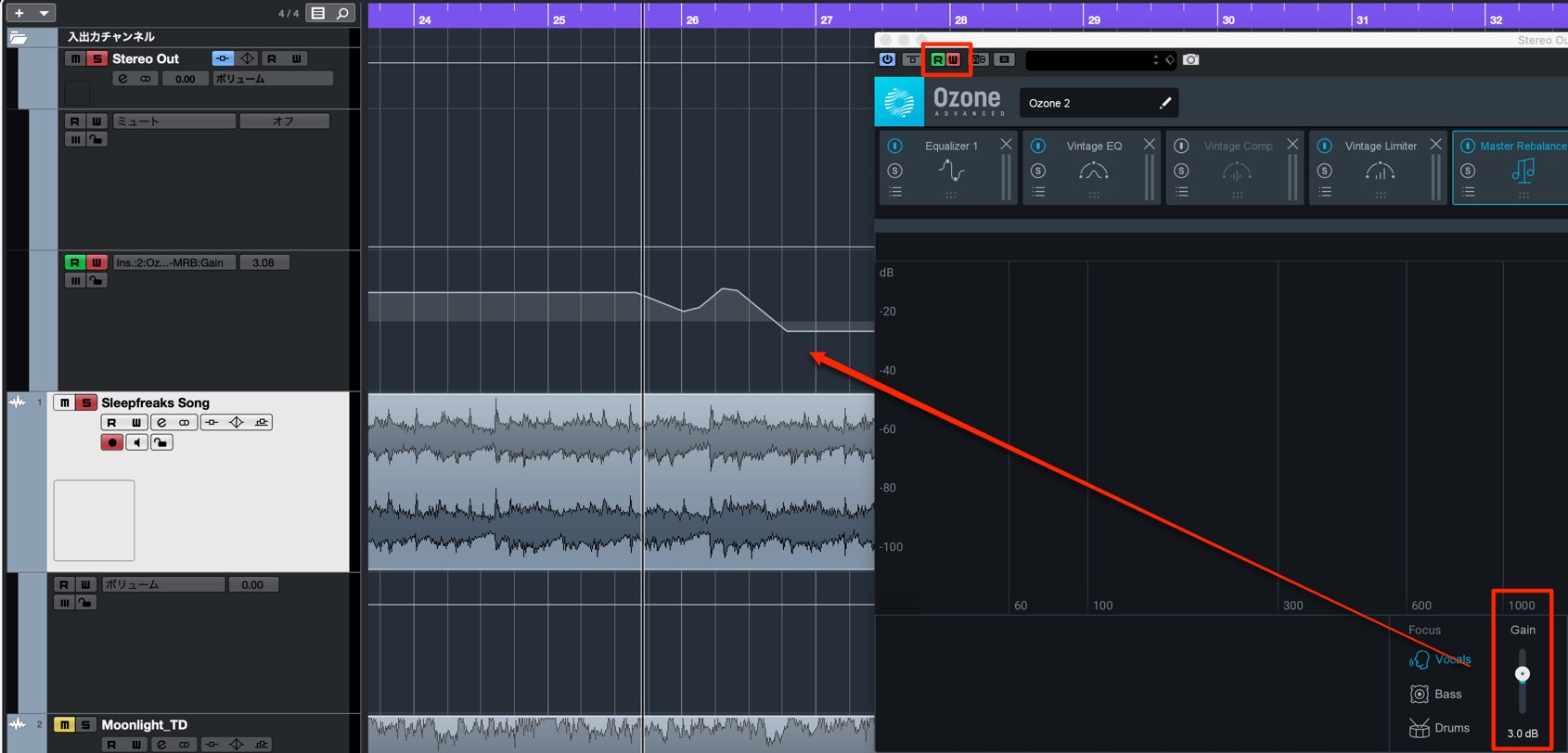Click Stereo Out EQ bypass icon
1568x753 pixels.
click(247, 58)
